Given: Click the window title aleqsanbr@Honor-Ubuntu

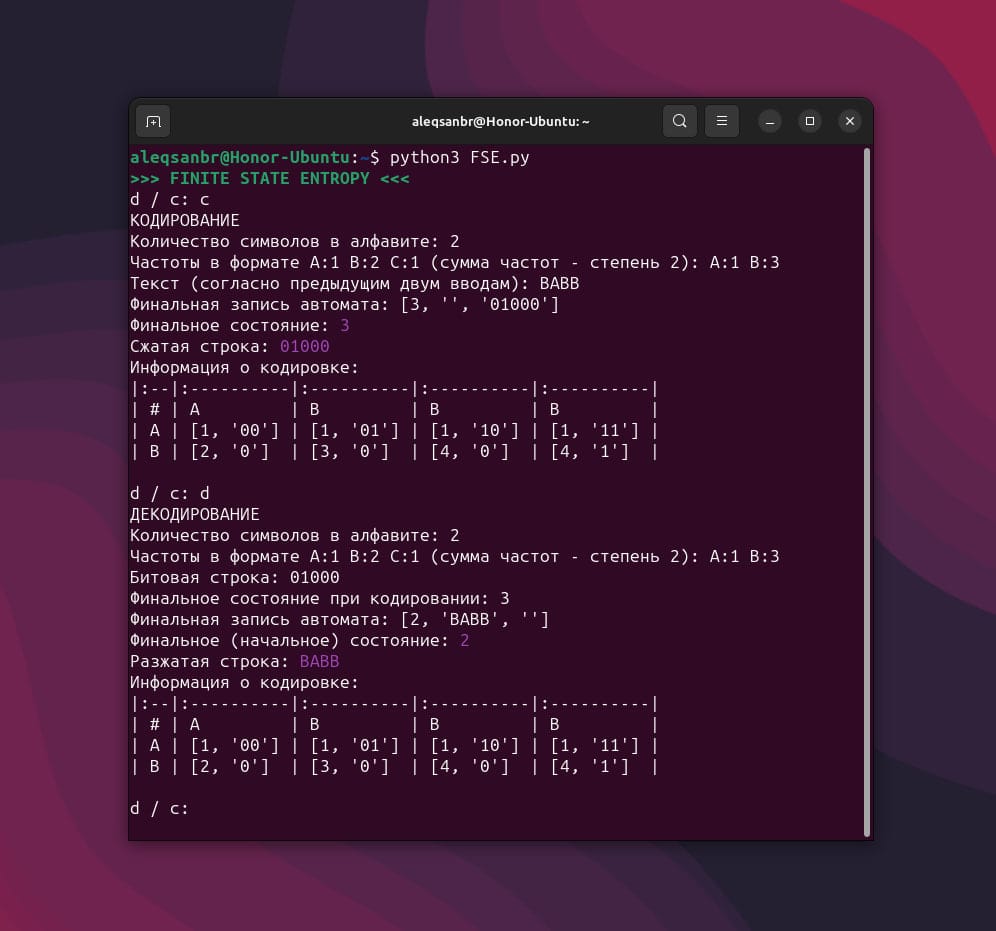Looking at the screenshot, I should click(500, 121).
